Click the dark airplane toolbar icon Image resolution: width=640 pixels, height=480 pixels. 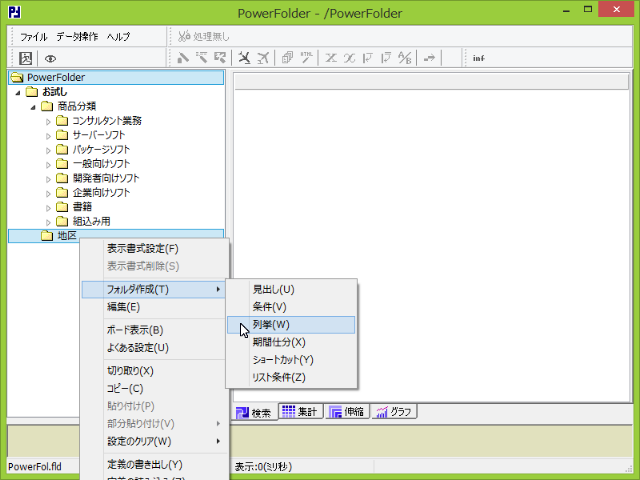coord(244,58)
